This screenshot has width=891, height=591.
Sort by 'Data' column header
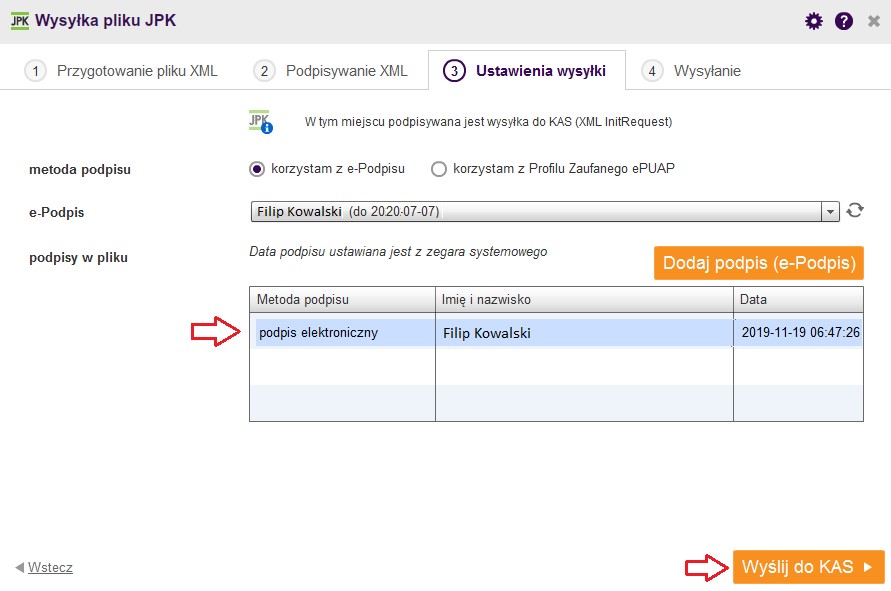[x=798, y=299]
